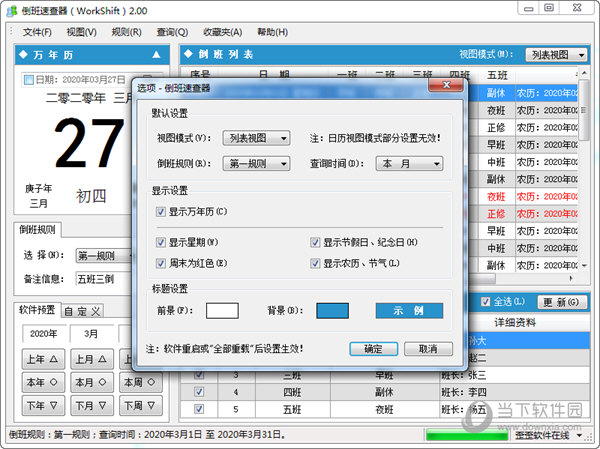Open the 文件(F) menu
The height and width of the screenshot is (449, 600).
tap(37, 32)
